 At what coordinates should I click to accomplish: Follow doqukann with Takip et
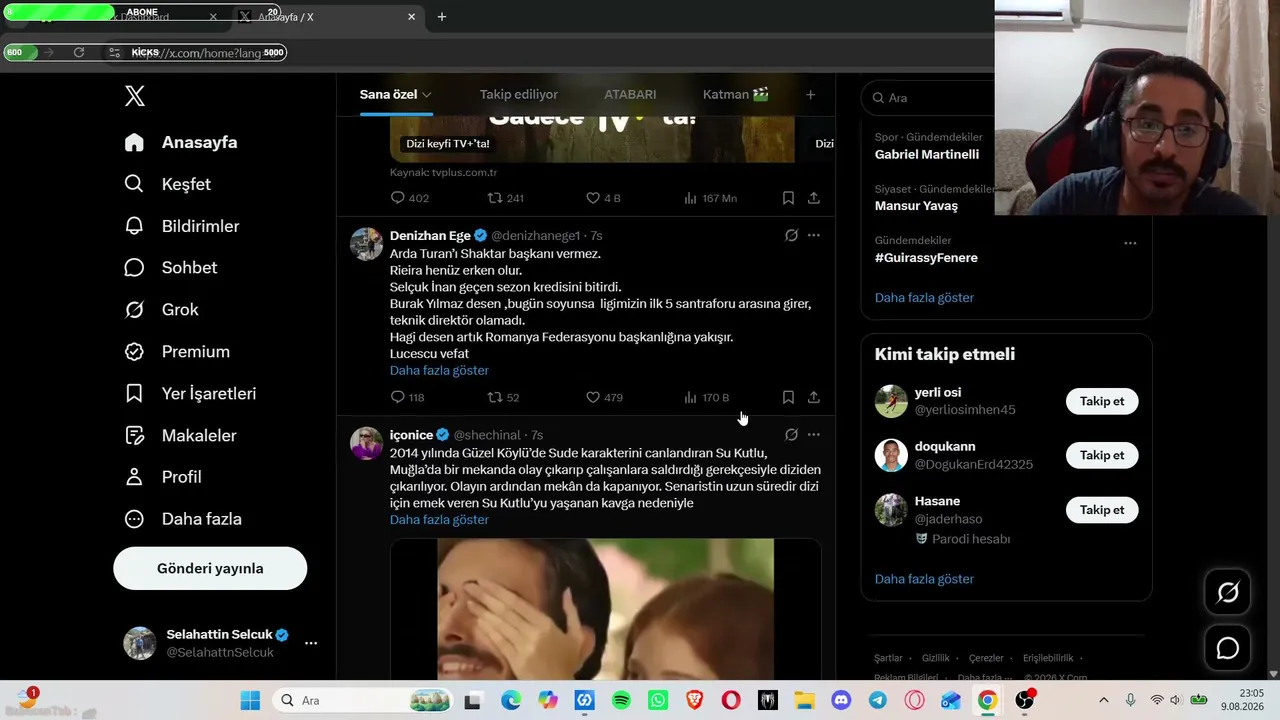coord(1102,455)
